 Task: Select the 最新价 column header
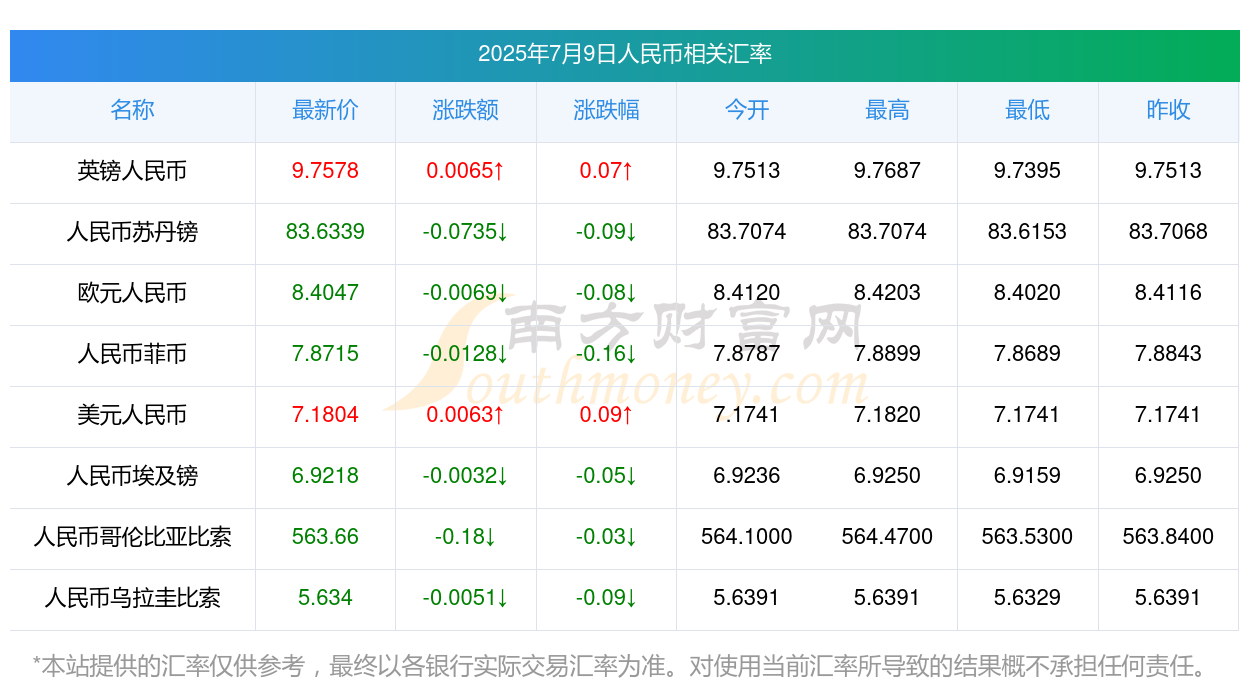(x=325, y=110)
